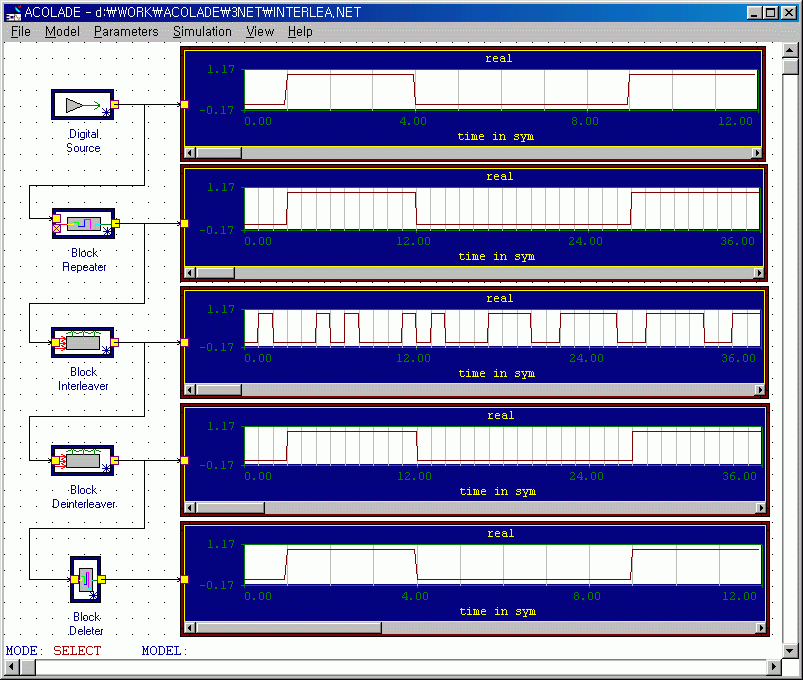803x680 pixels.
Task: Click right scroll arrow of Block Deinterleaver plot
Action: tap(761, 508)
